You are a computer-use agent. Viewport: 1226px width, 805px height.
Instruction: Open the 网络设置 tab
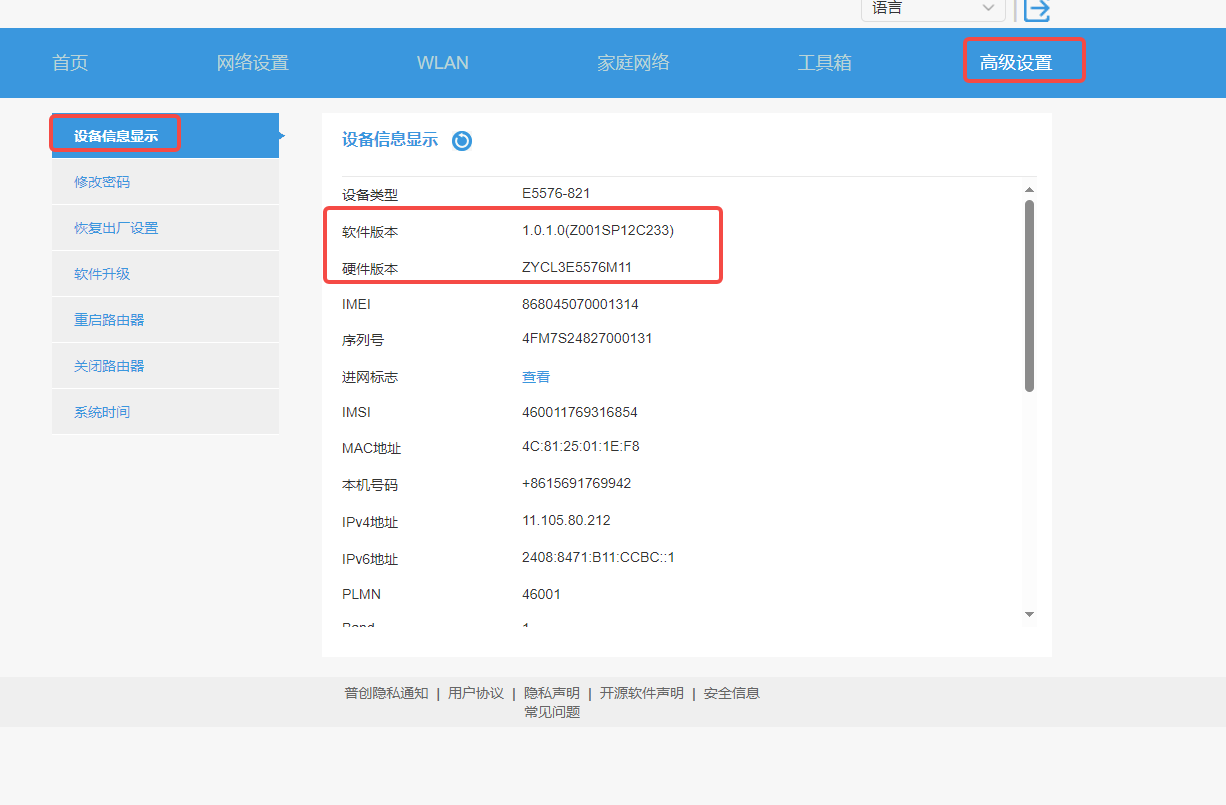pyautogui.click(x=252, y=63)
